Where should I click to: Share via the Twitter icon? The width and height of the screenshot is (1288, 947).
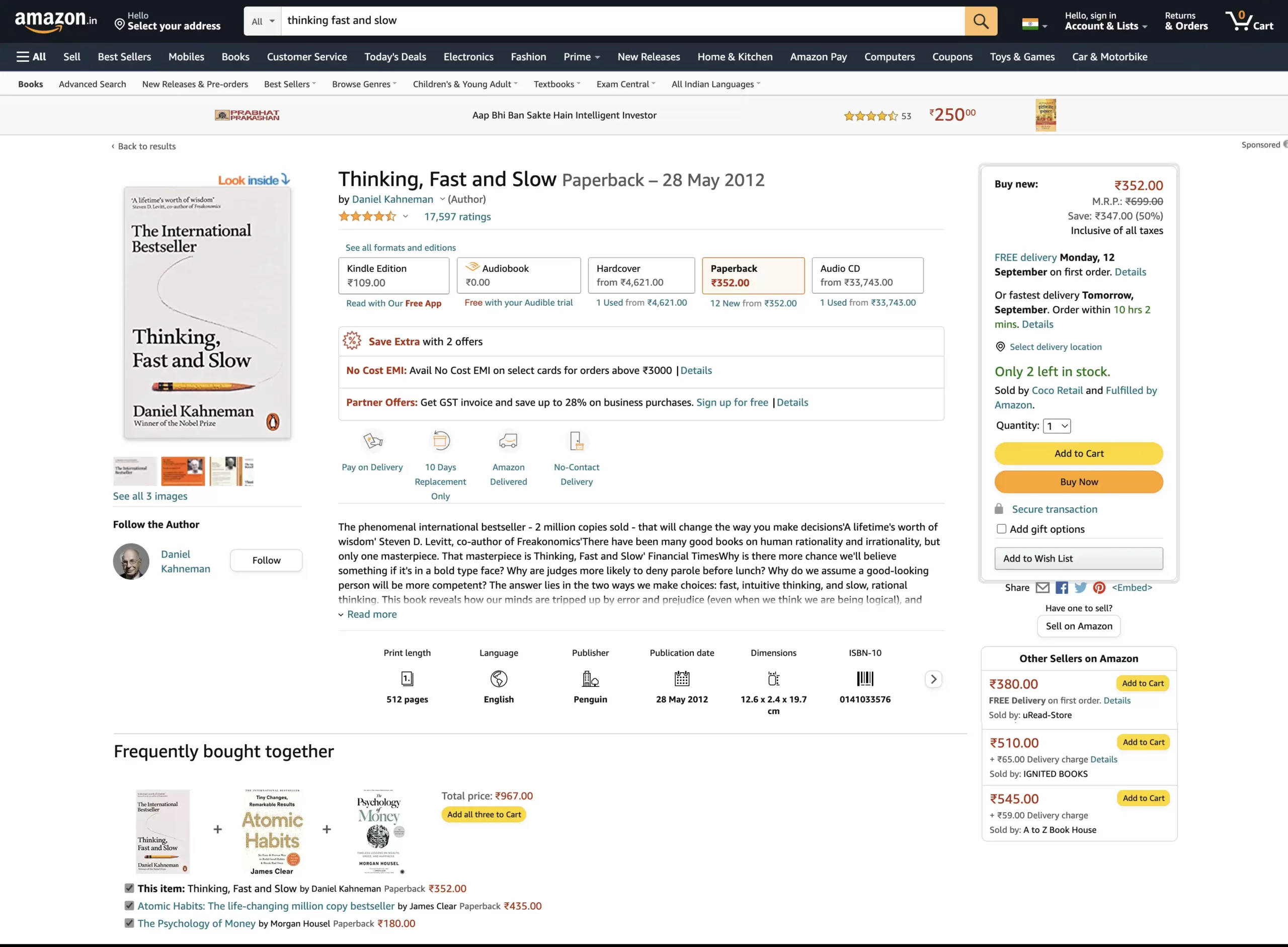[x=1081, y=588]
